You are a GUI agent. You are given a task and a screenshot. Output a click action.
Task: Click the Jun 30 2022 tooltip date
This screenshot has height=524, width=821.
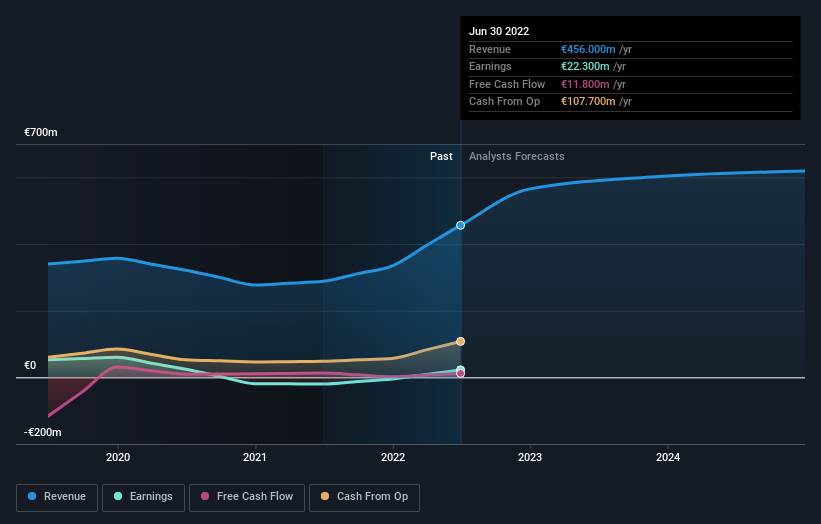[499, 31]
